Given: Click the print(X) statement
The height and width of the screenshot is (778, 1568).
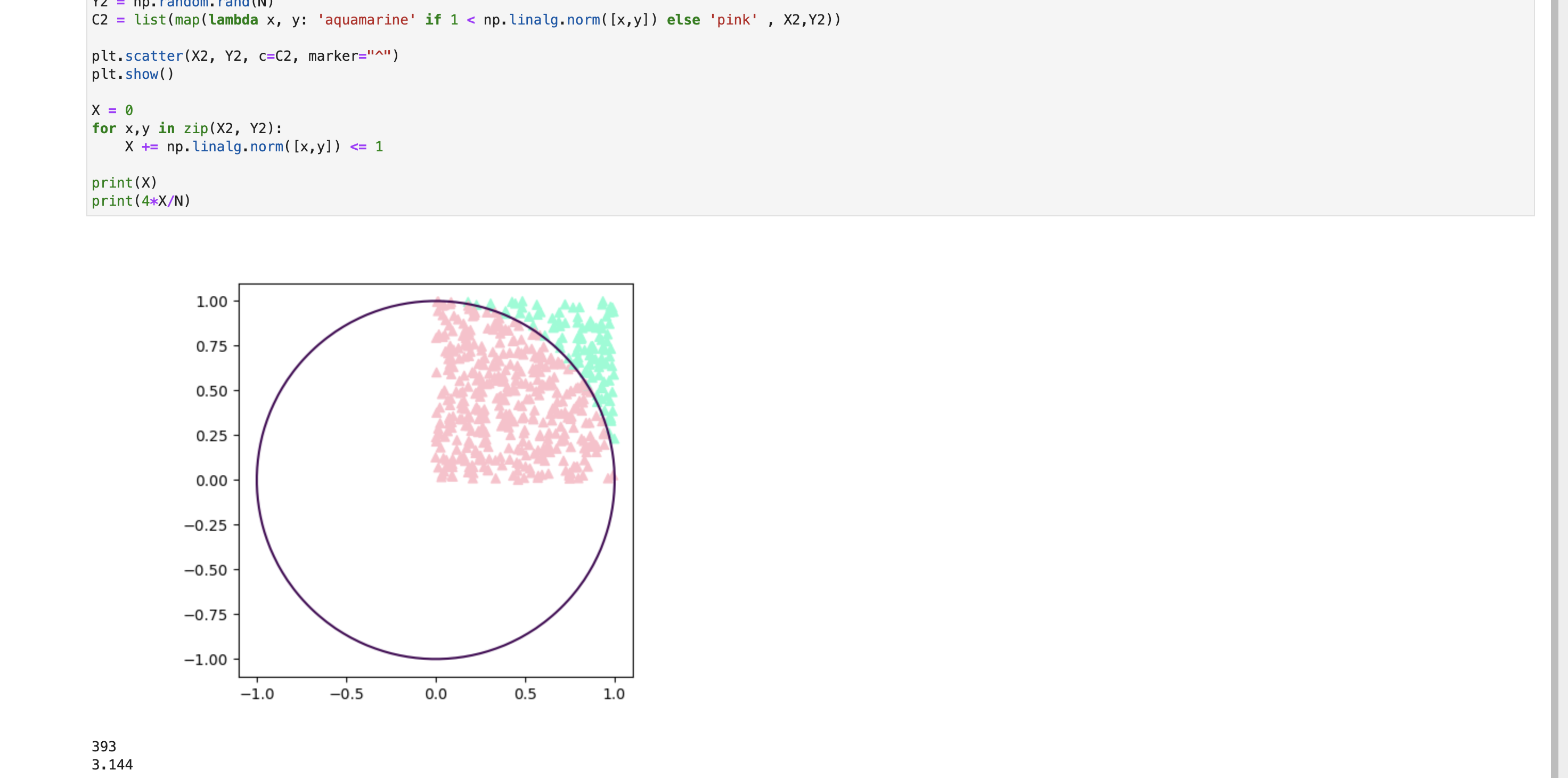Looking at the screenshot, I should (124, 183).
